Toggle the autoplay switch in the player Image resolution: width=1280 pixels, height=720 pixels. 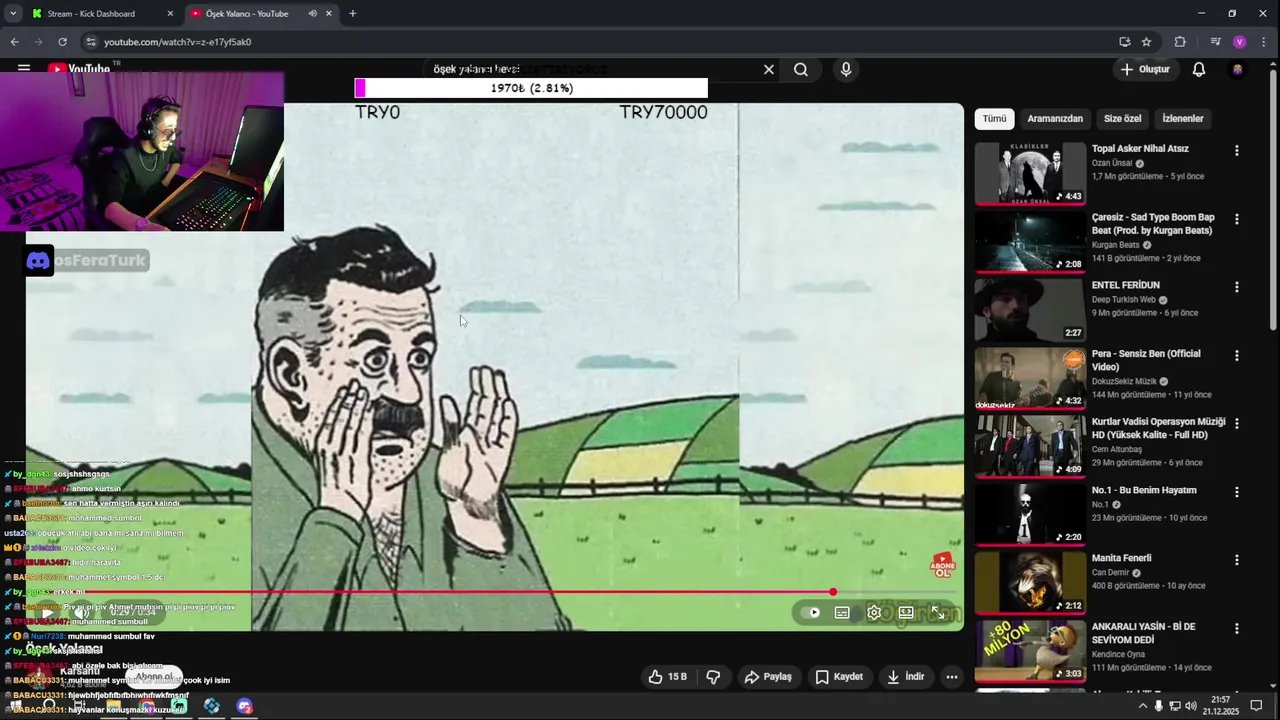(x=813, y=612)
